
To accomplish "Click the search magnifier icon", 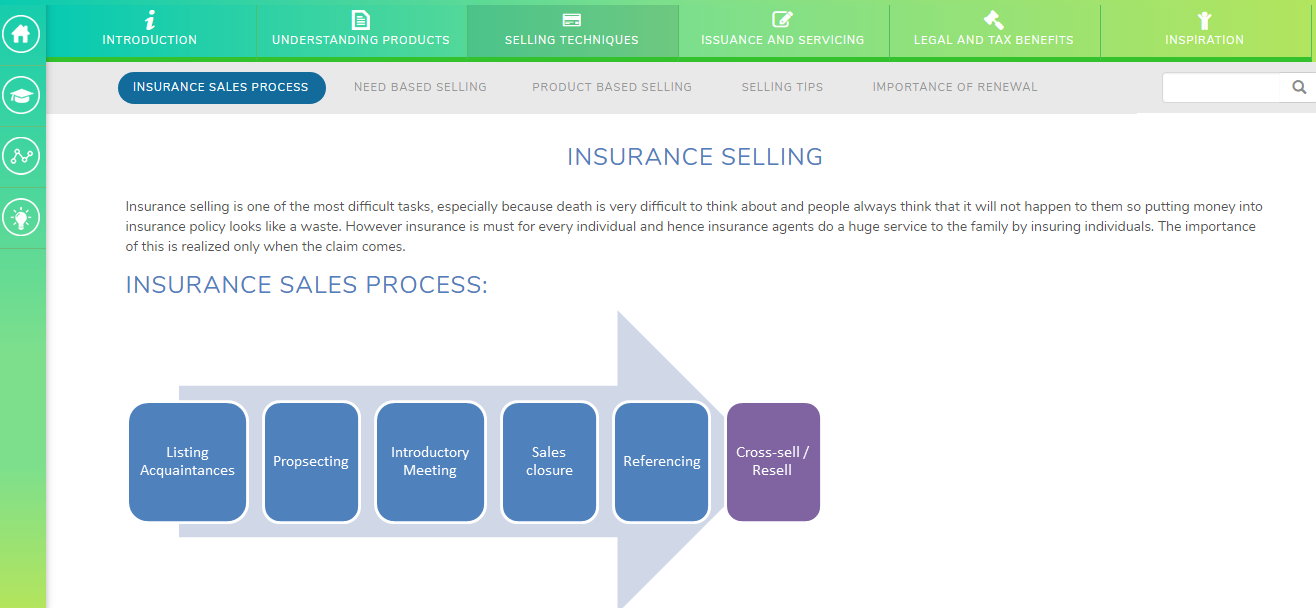I will point(1299,88).
